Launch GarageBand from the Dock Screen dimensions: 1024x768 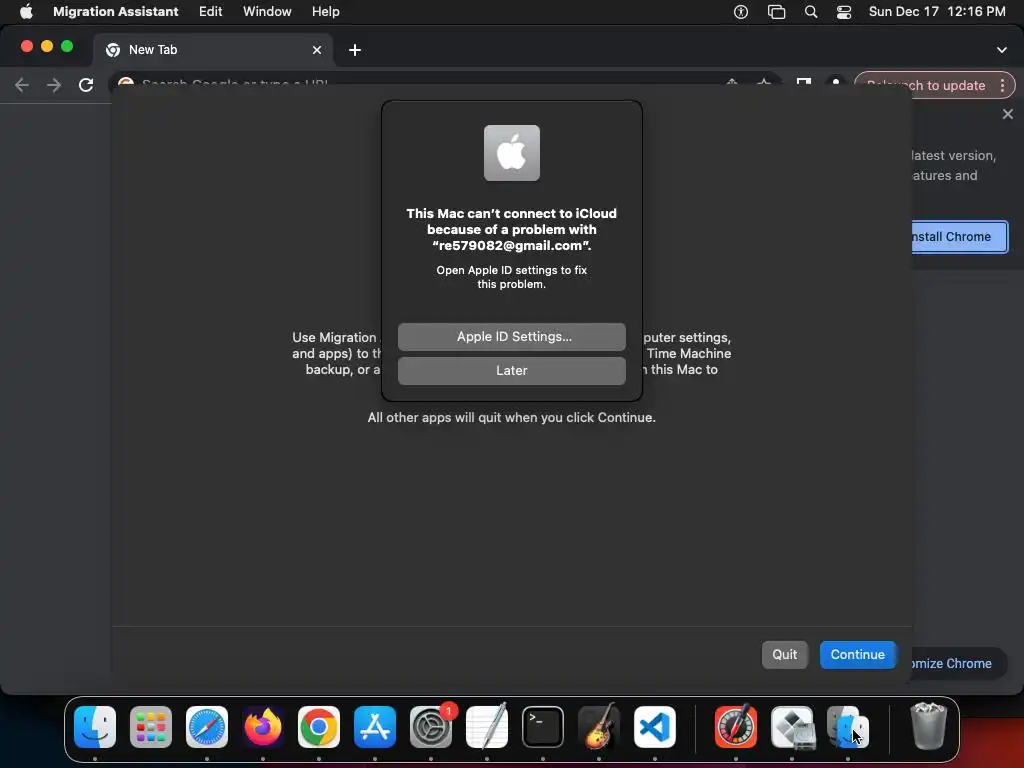pos(599,727)
